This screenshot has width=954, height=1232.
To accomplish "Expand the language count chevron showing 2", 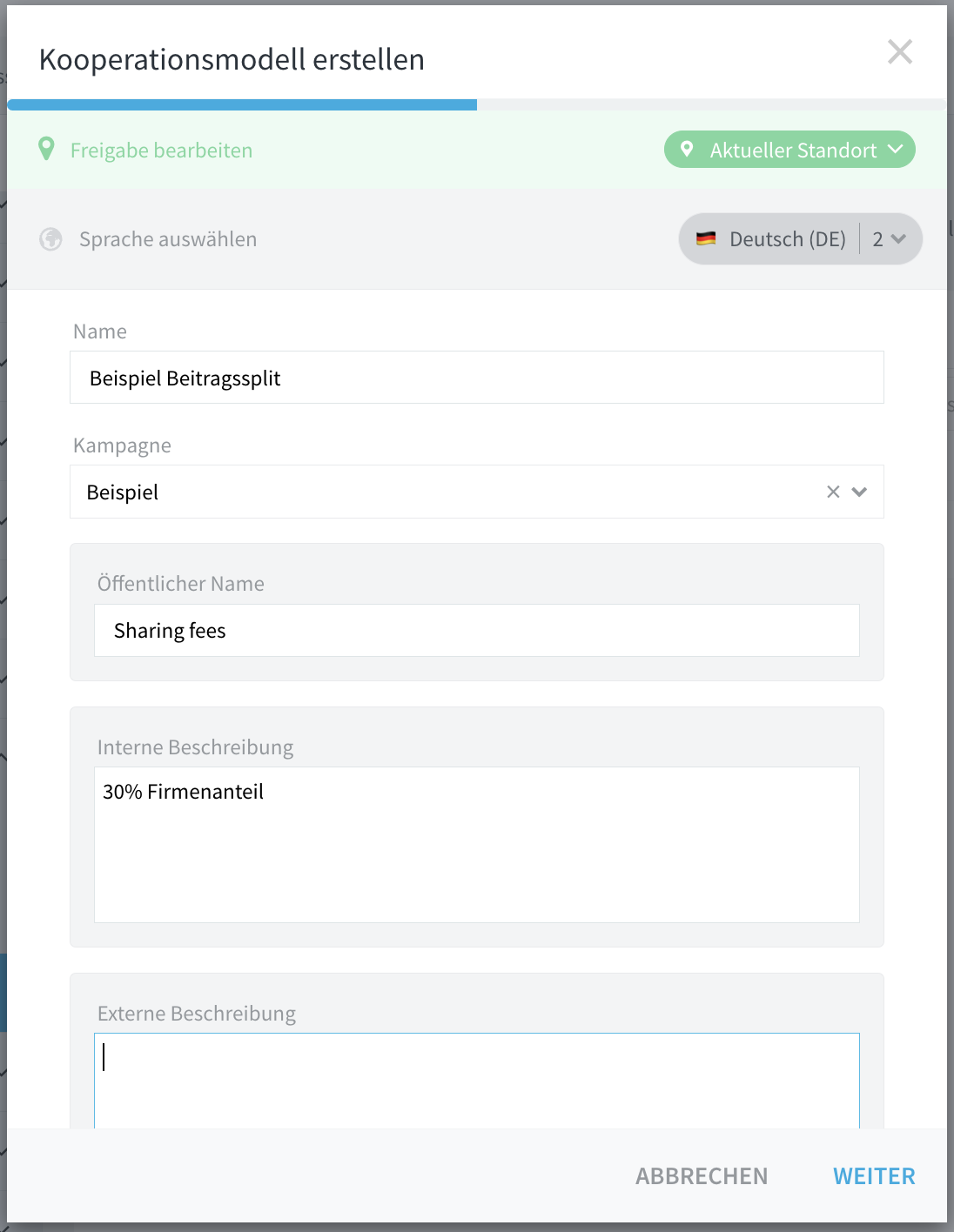I will tap(890, 238).
